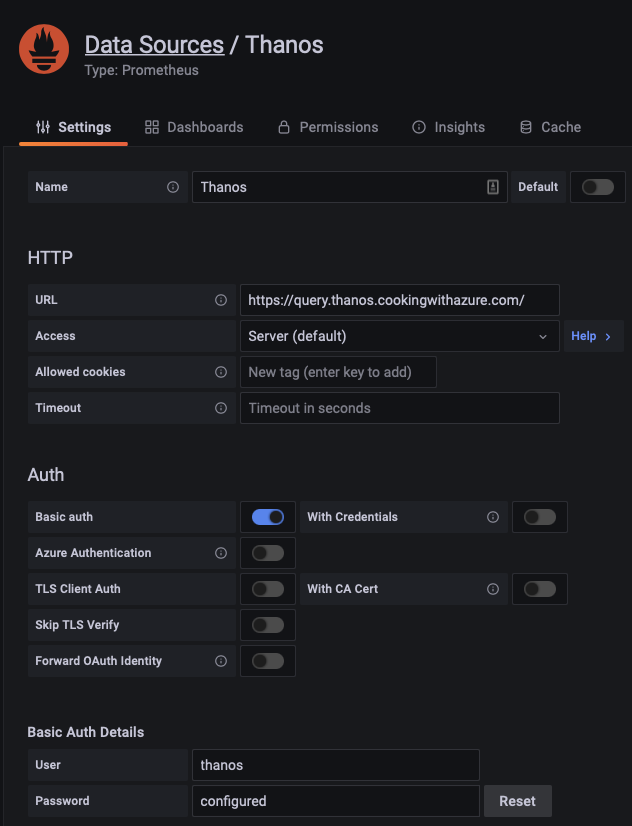
Task: Open the Cache tab
Action: coord(550,127)
